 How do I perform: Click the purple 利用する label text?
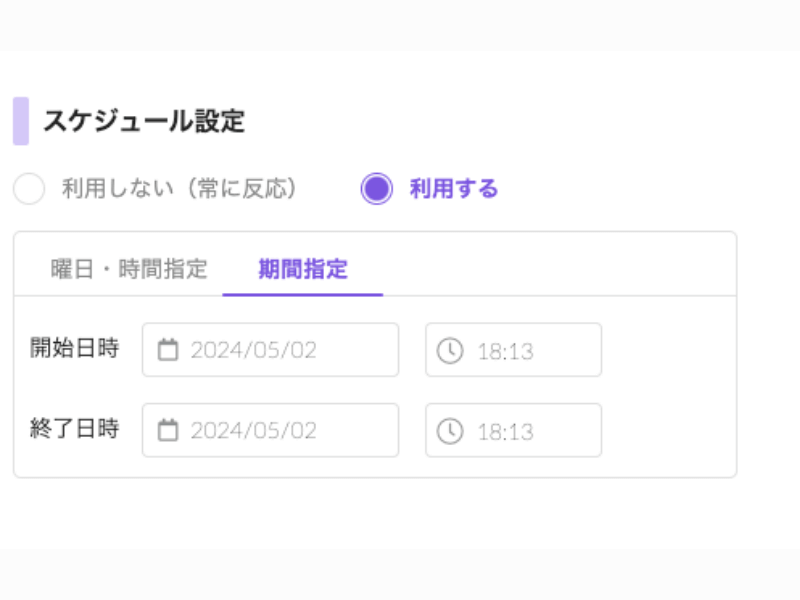coord(453,189)
